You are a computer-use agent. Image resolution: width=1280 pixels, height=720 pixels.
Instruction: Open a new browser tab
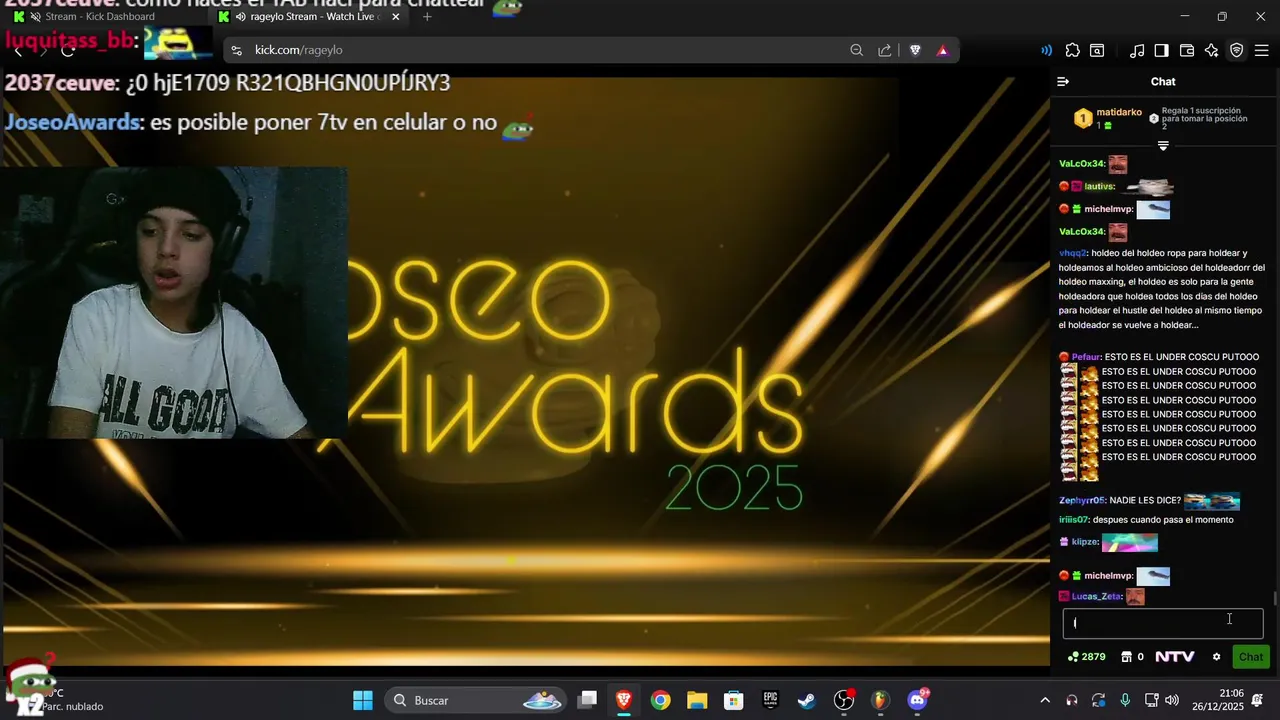coord(427,17)
